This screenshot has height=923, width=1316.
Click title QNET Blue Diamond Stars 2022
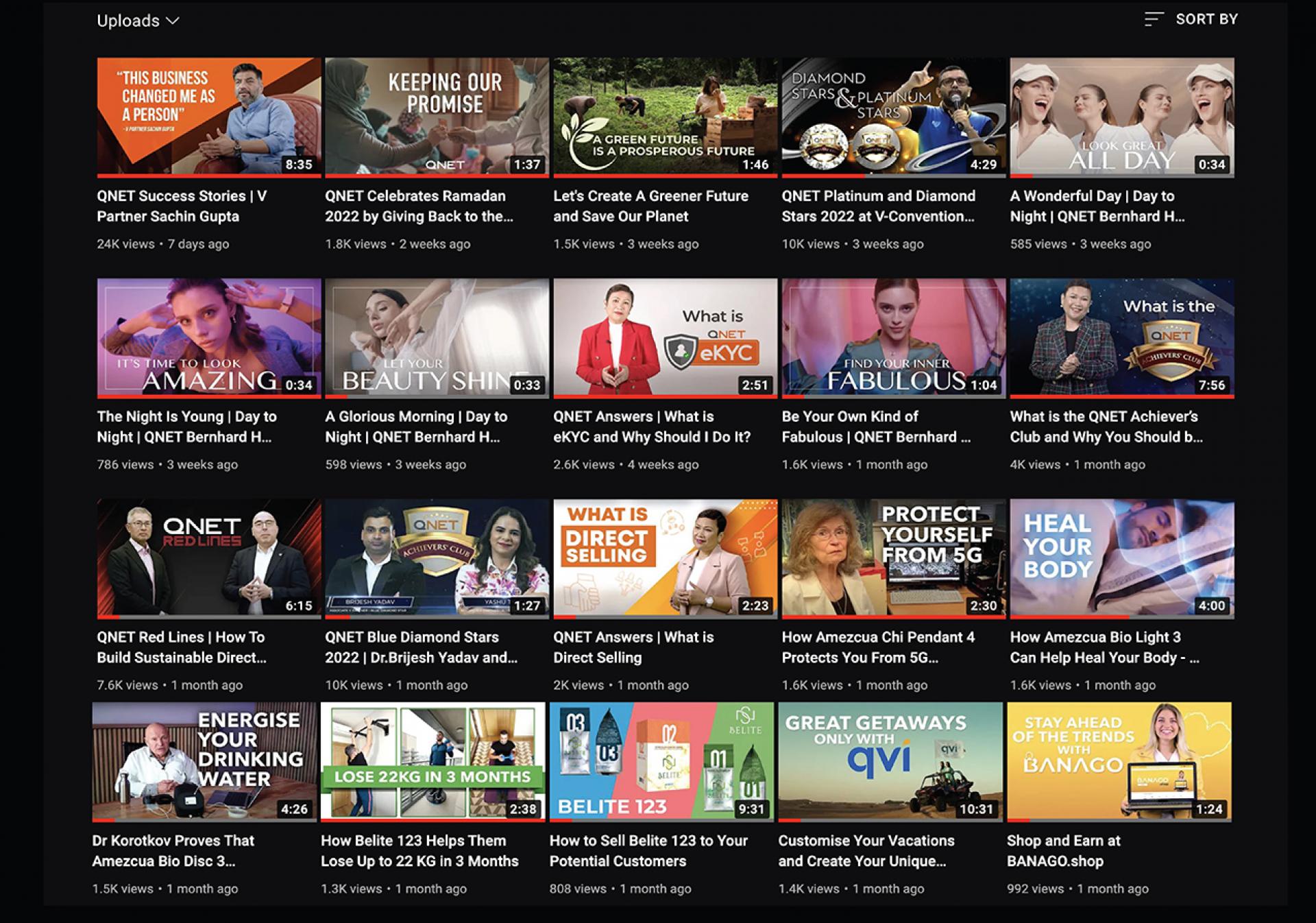click(x=421, y=647)
